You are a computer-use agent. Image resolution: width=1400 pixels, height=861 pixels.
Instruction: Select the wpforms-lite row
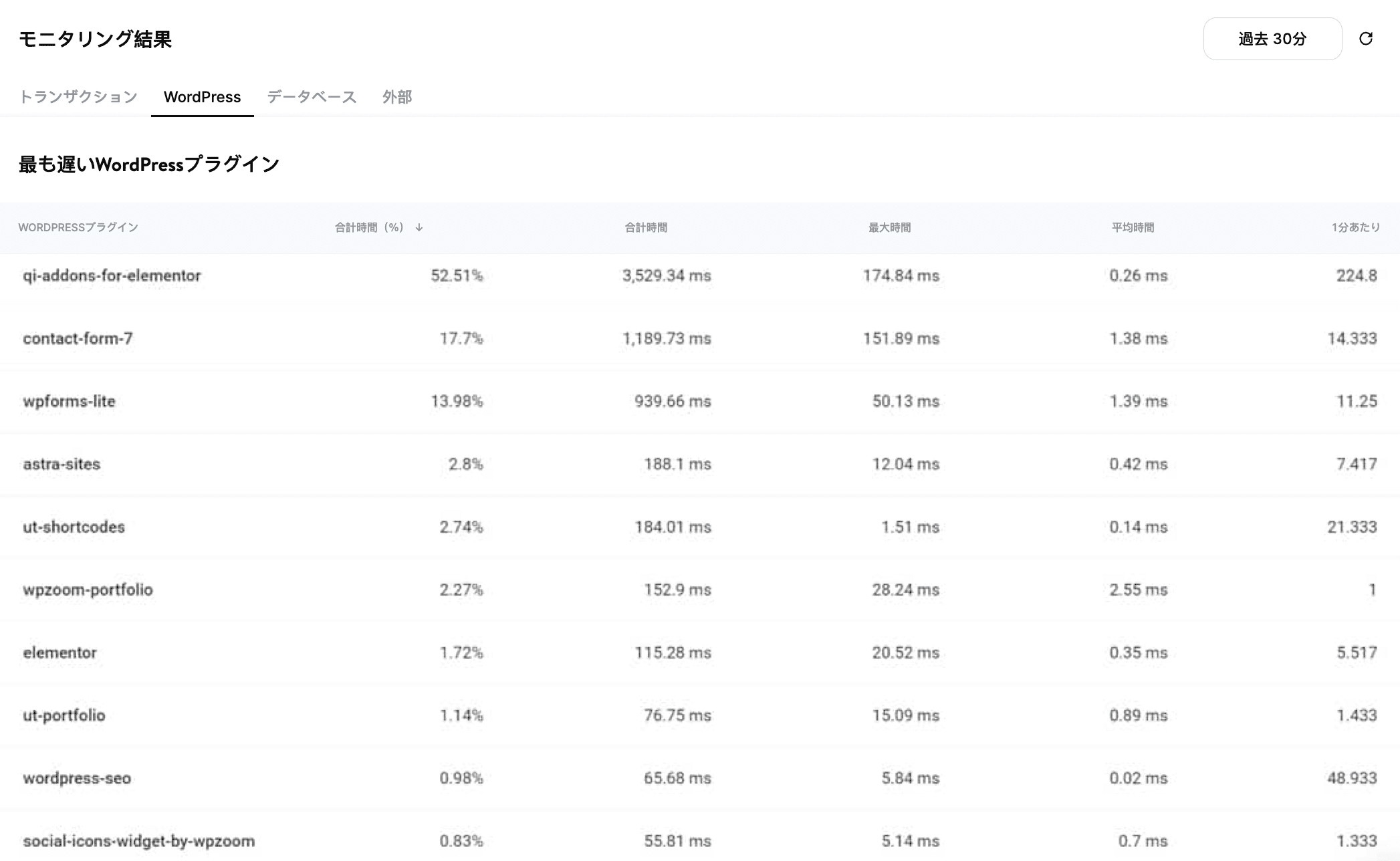tap(69, 401)
